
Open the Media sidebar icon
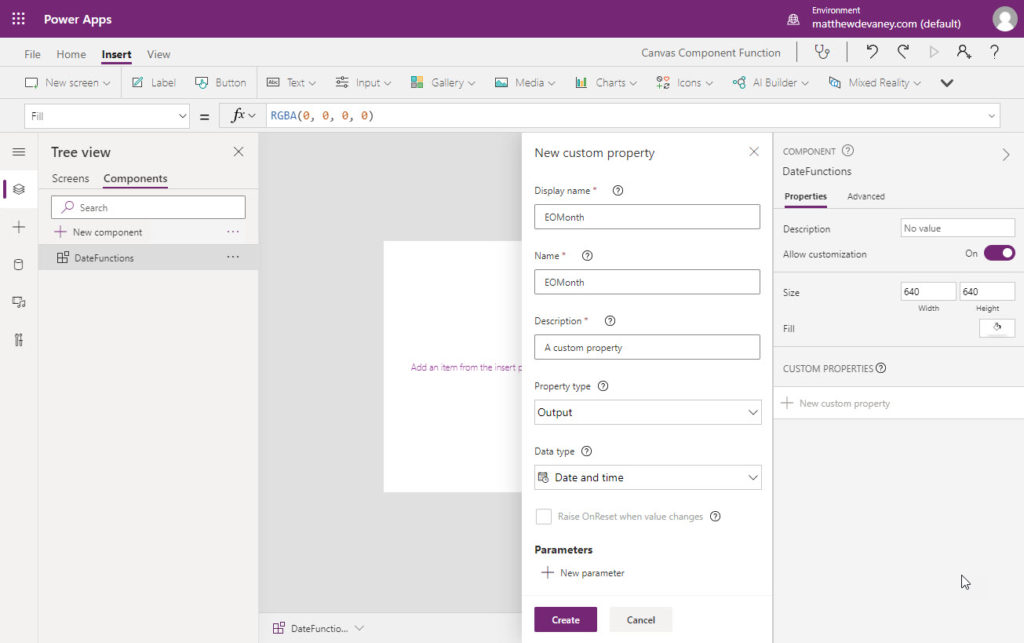coord(19,302)
